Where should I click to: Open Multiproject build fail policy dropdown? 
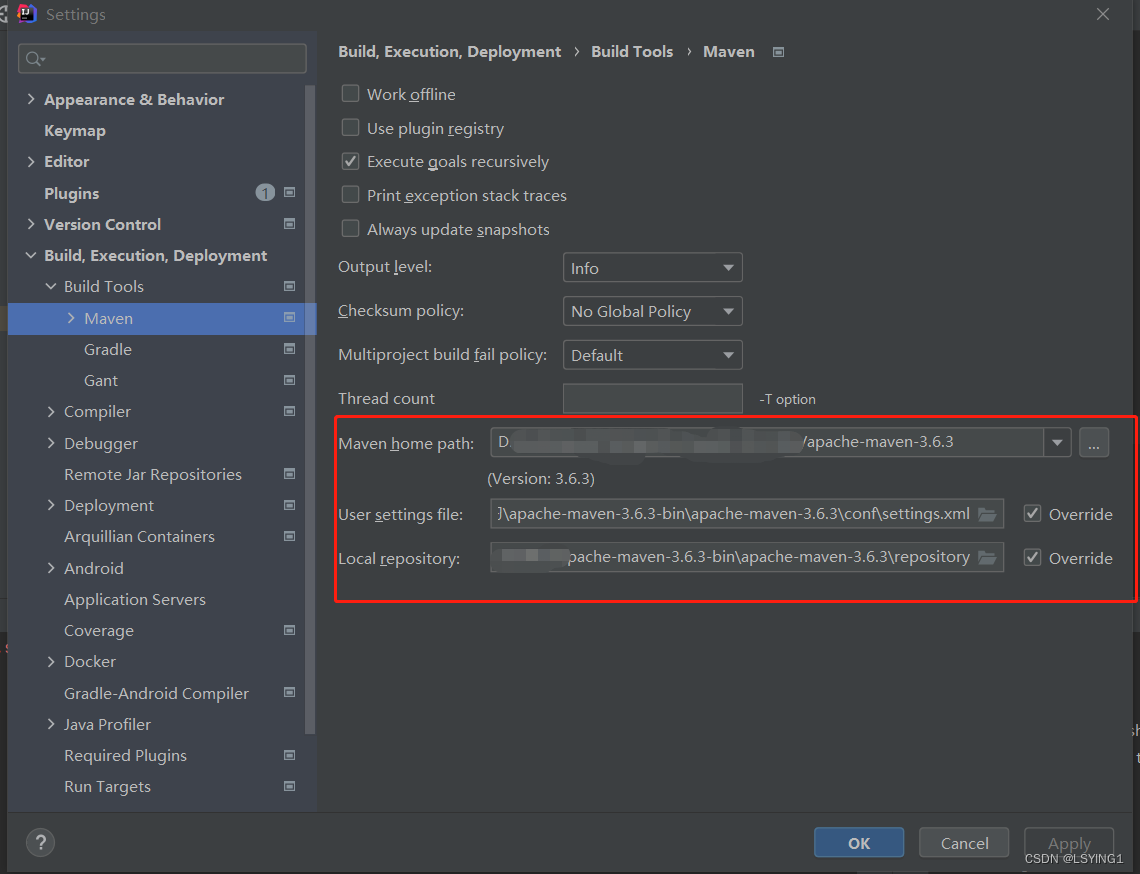pyautogui.click(x=652, y=355)
